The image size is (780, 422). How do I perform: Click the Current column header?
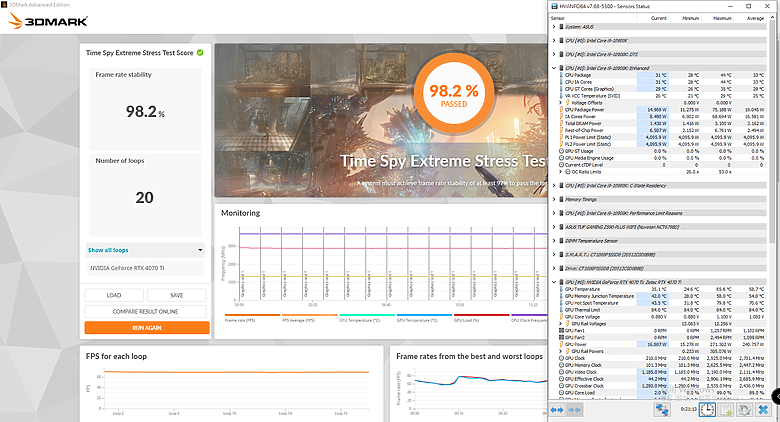point(658,18)
